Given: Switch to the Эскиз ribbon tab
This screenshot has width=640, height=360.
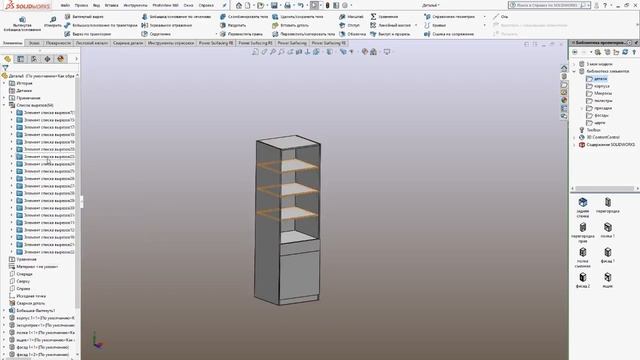Looking at the screenshot, I should [x=34, y=43].
